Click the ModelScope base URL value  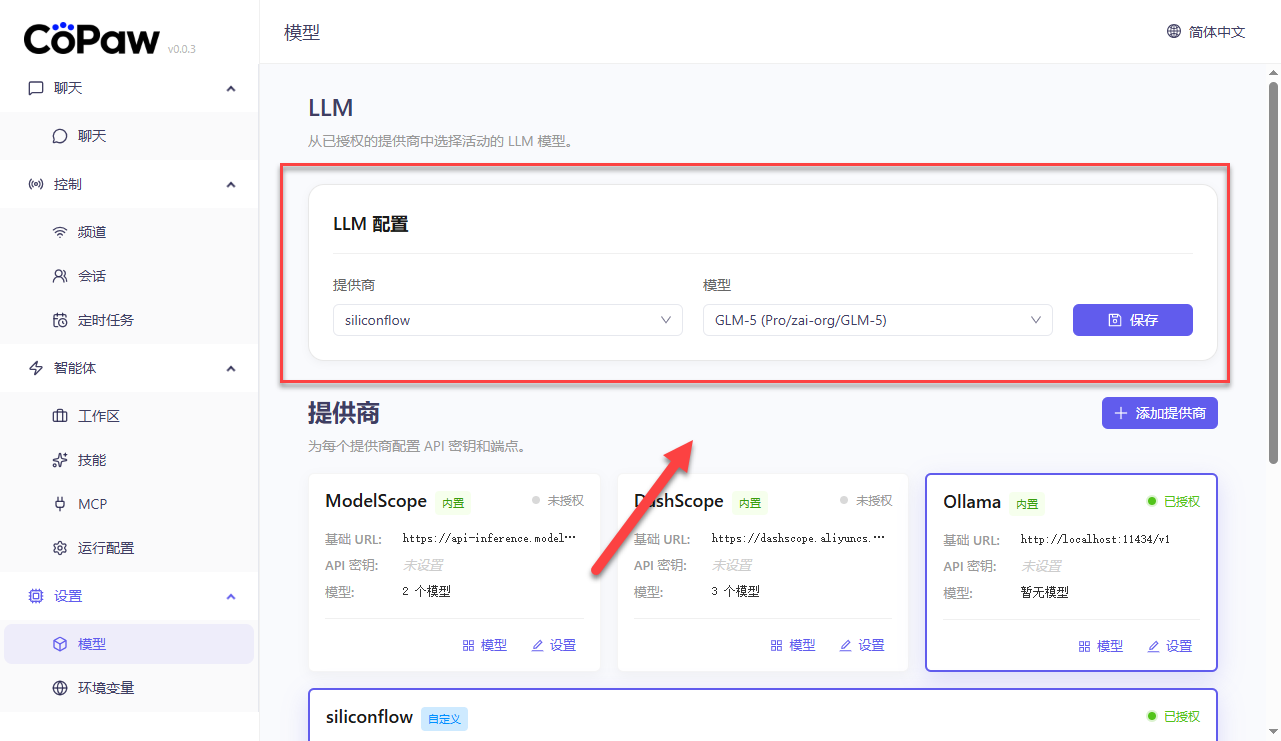click(x=490, y=538)
